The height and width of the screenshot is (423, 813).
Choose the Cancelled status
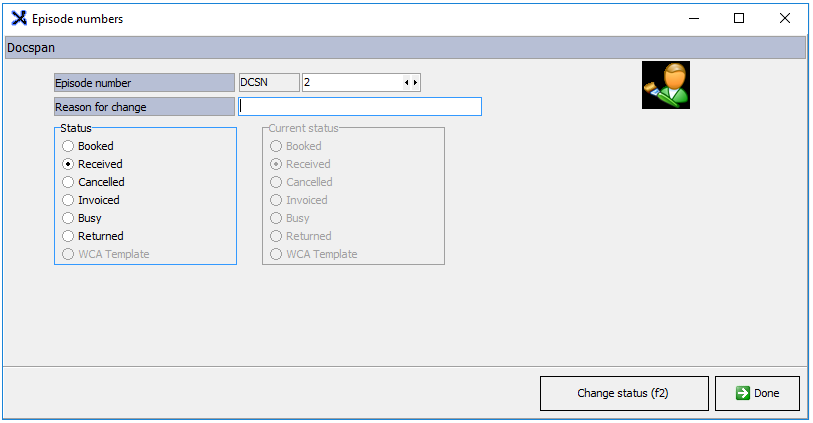pos(69,182)
